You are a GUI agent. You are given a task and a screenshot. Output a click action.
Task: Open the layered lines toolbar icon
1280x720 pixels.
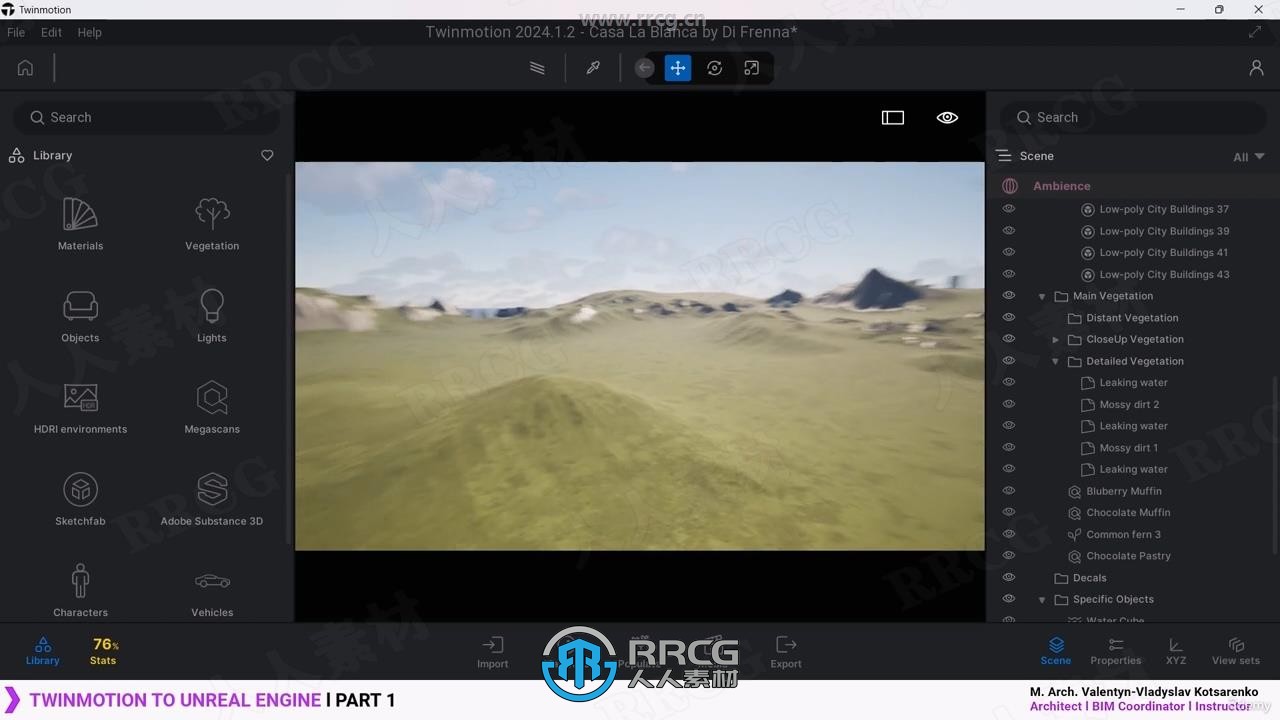(537, 68)
